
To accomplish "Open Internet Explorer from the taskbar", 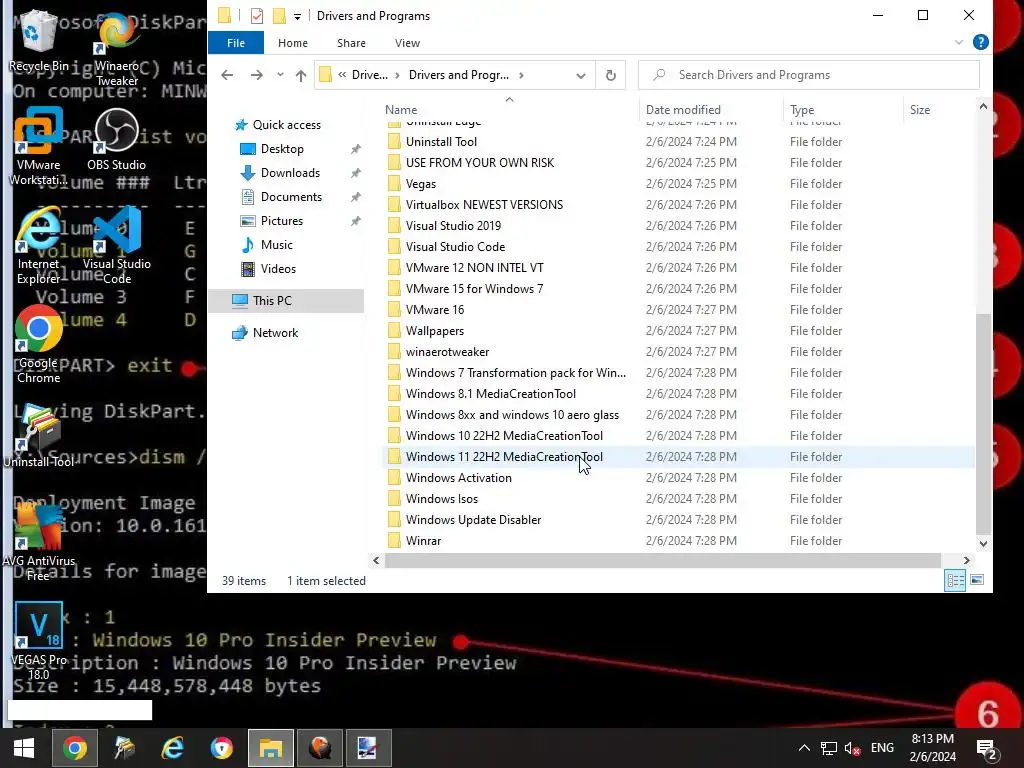I will coord(172,748).
